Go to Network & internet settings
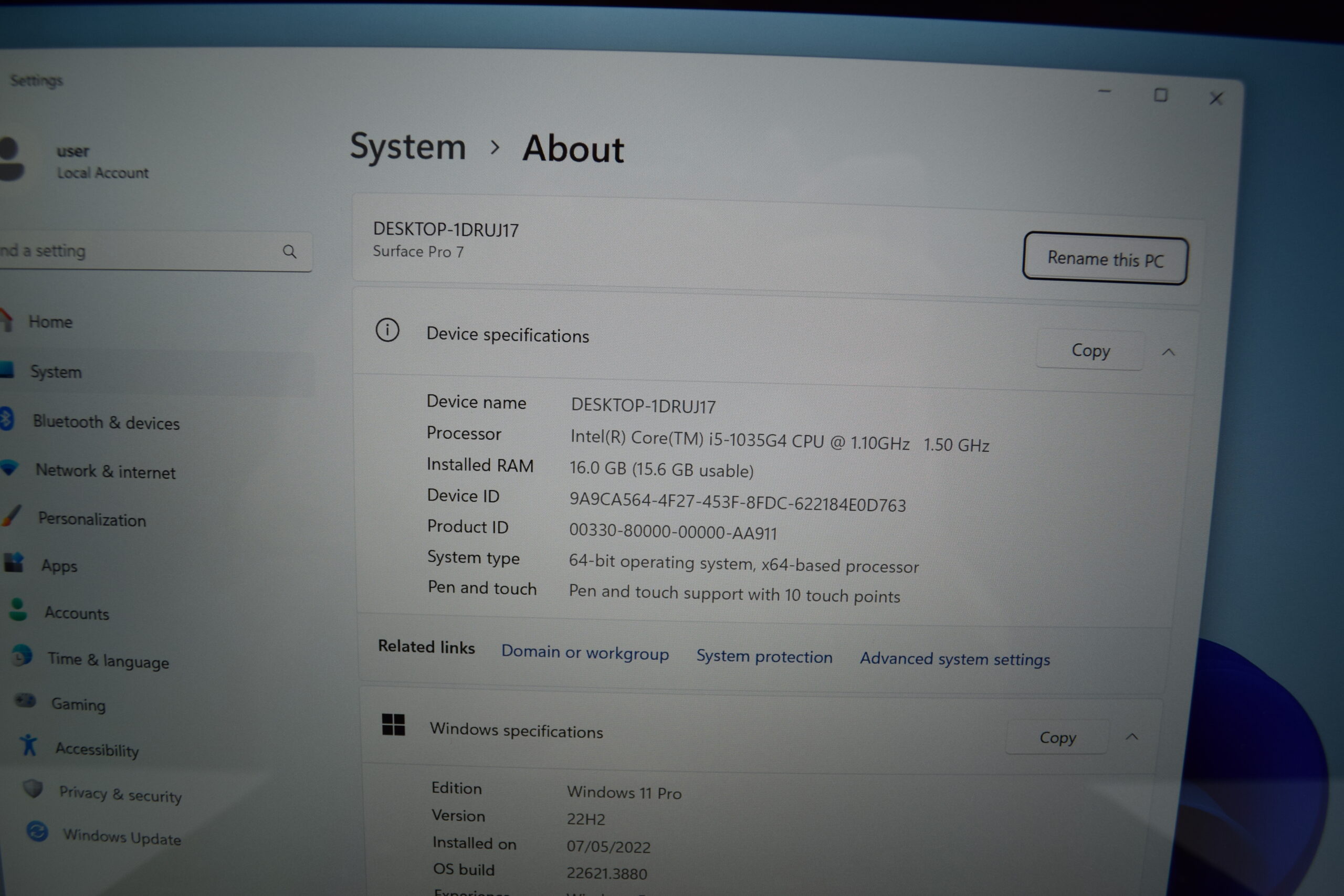Screen dimensions: 1344x896 [x=106, y=471]
